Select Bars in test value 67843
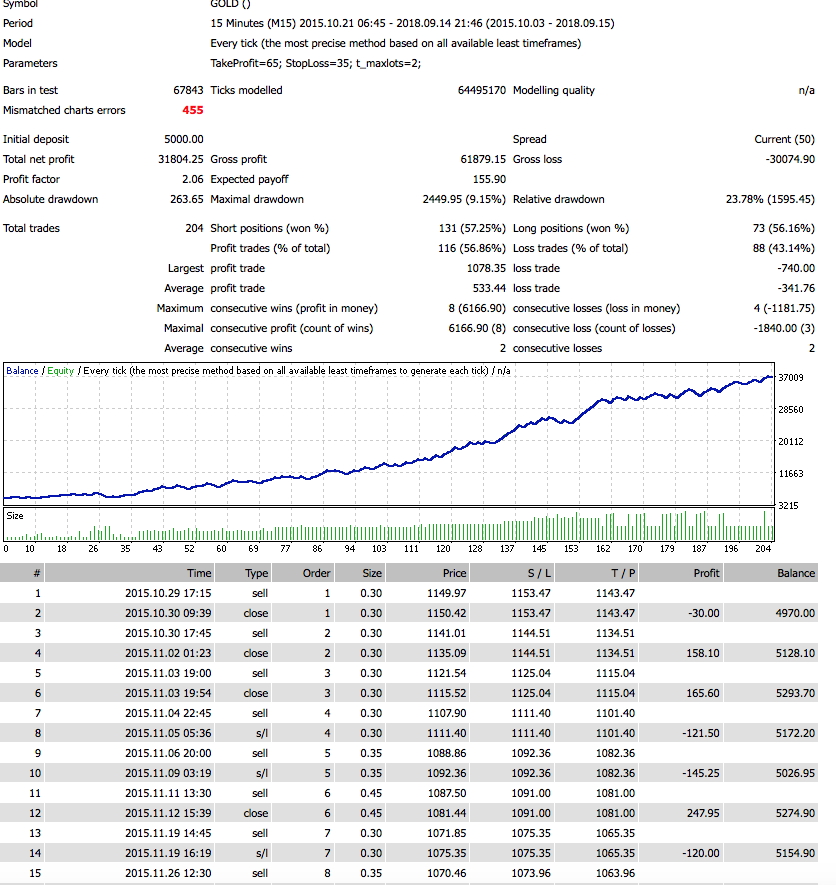836x885 pixels. tap(188, 90)
